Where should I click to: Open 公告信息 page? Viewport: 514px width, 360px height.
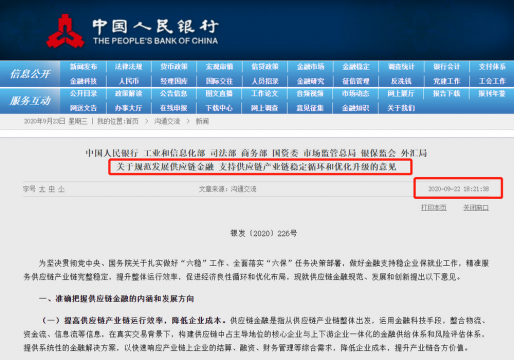tap(174, 94)
